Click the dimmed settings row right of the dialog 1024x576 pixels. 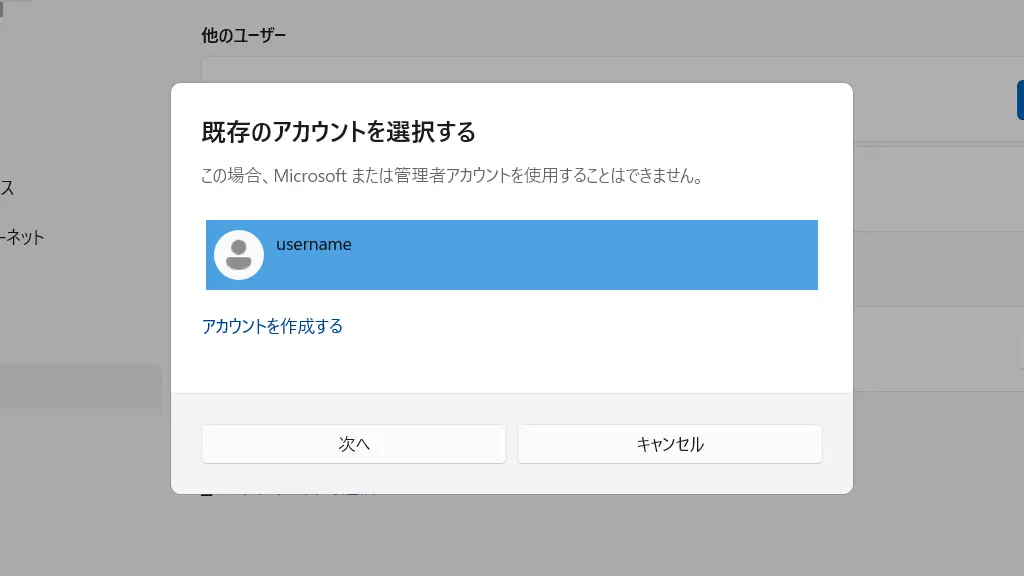coord(936,270)
